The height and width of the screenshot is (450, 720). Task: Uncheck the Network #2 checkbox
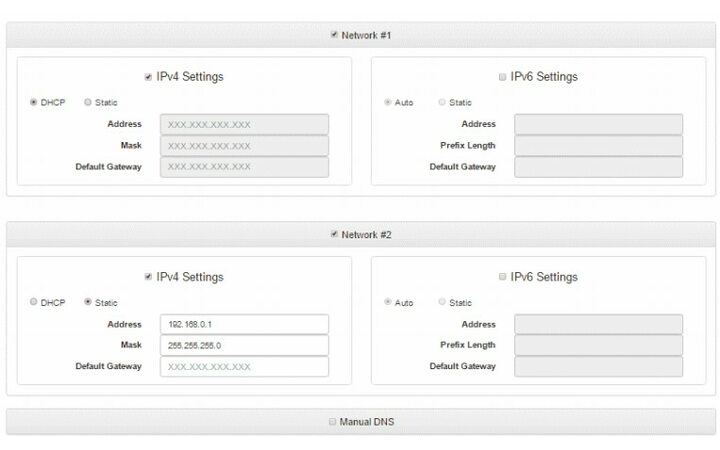pos(334,235)
